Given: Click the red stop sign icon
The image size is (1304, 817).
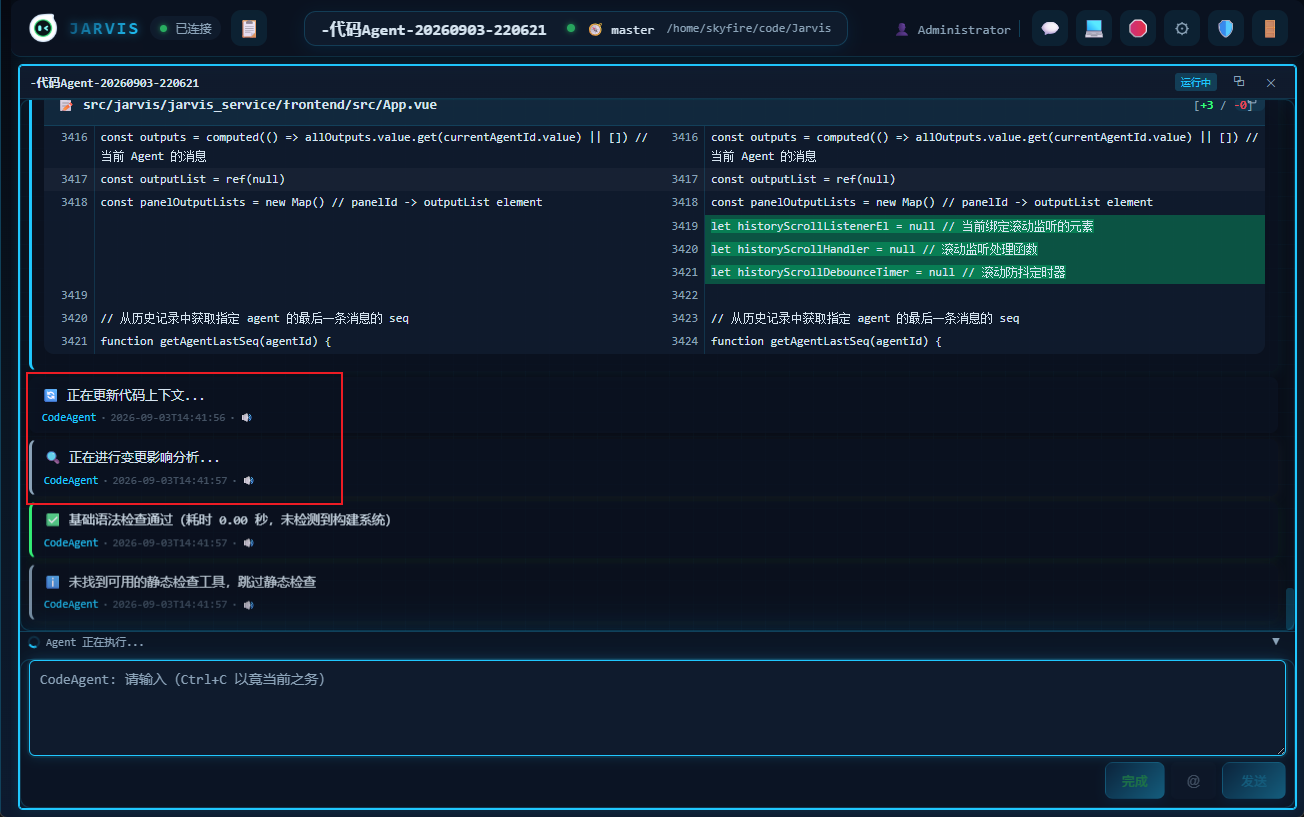Looking at the screenshot, I should click(1138, 29).
